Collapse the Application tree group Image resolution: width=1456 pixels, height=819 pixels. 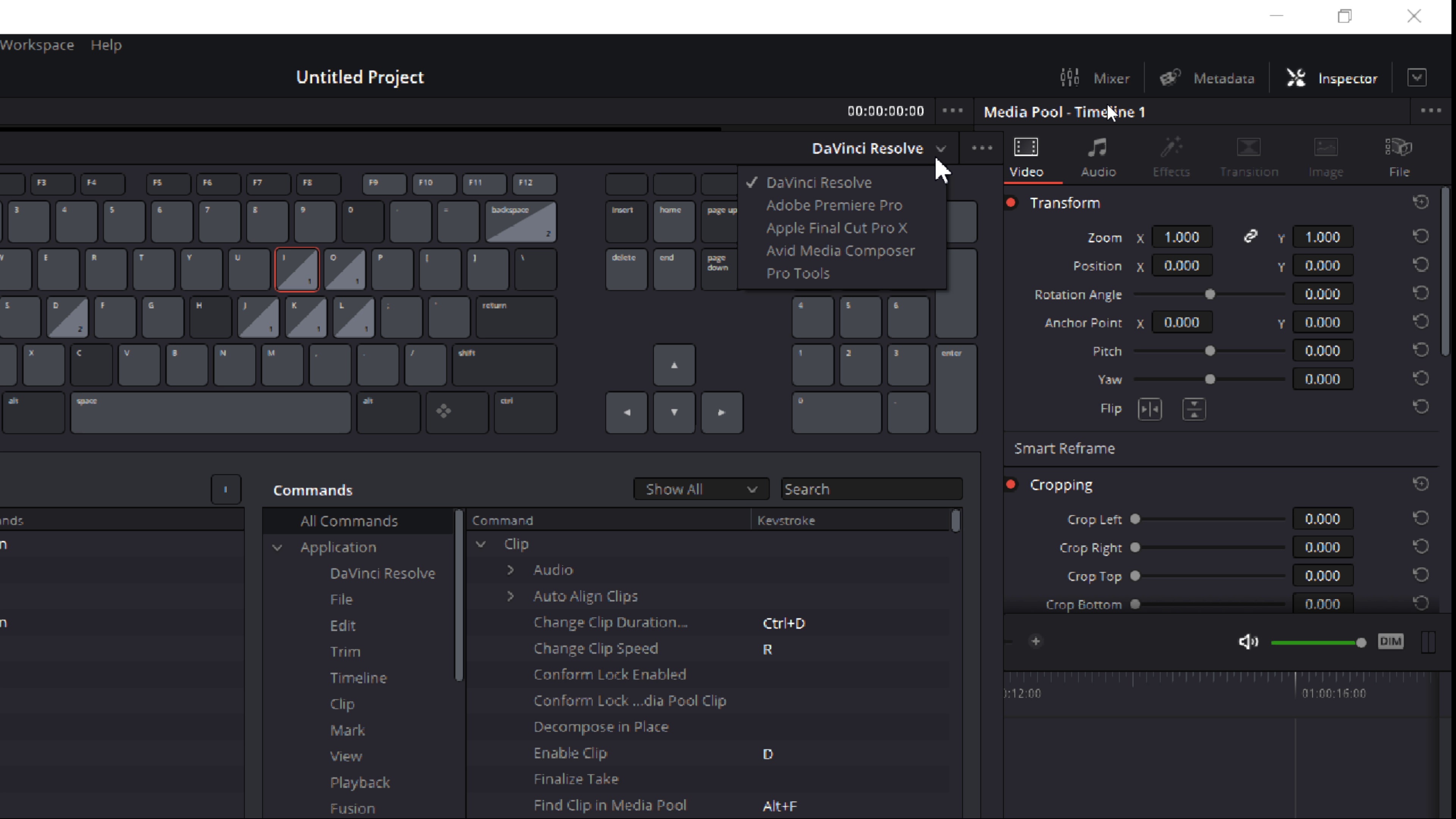pos(277,547)
